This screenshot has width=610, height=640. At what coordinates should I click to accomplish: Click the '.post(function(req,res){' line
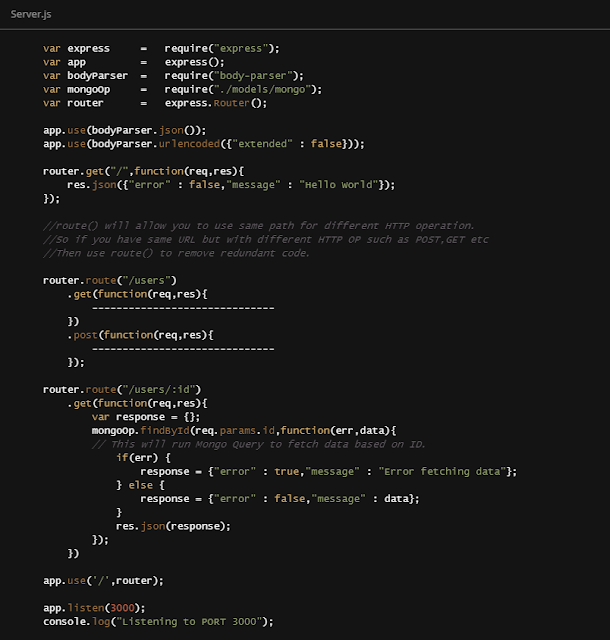(140, 336)
